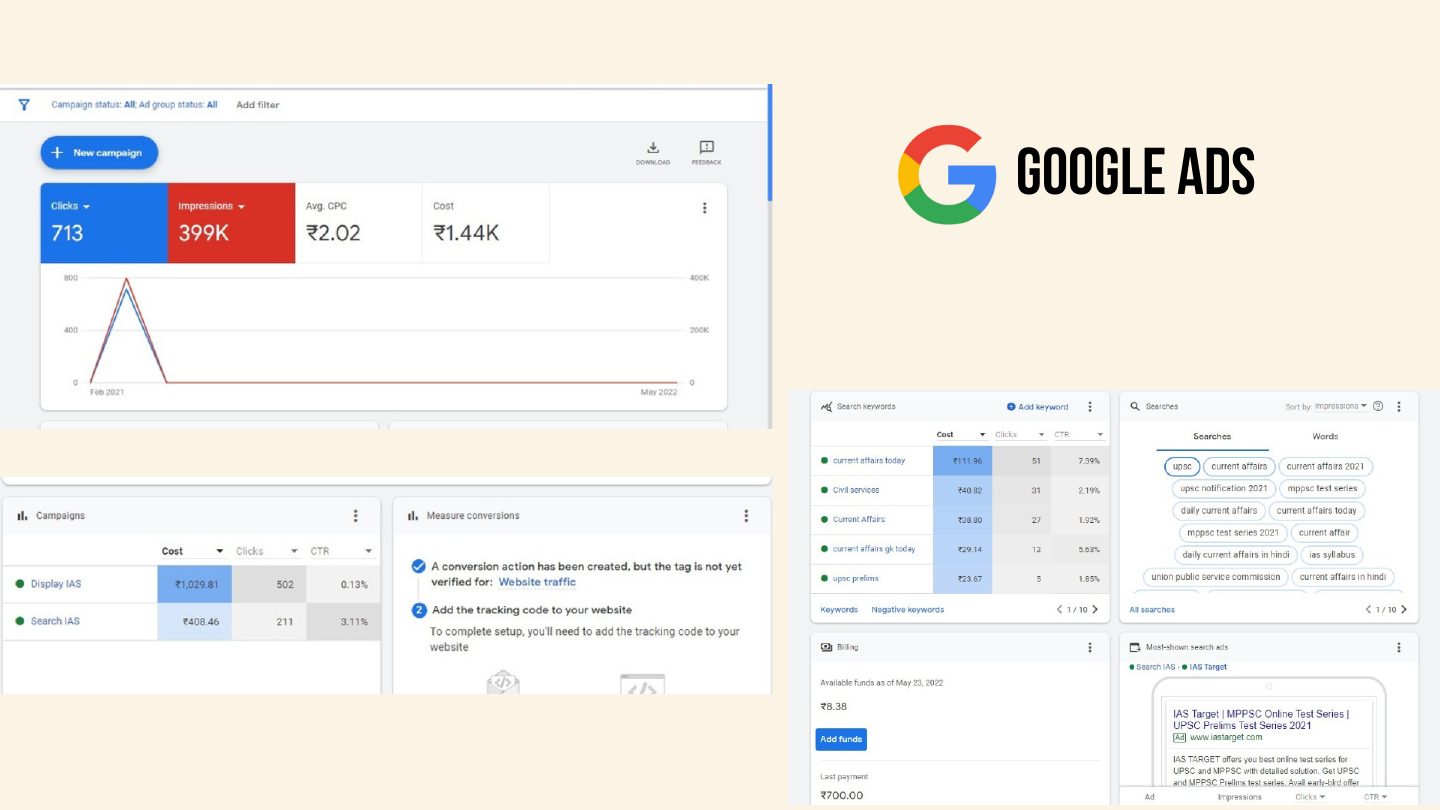
Task: Select the Searches tab
Action: point(1212,436)
